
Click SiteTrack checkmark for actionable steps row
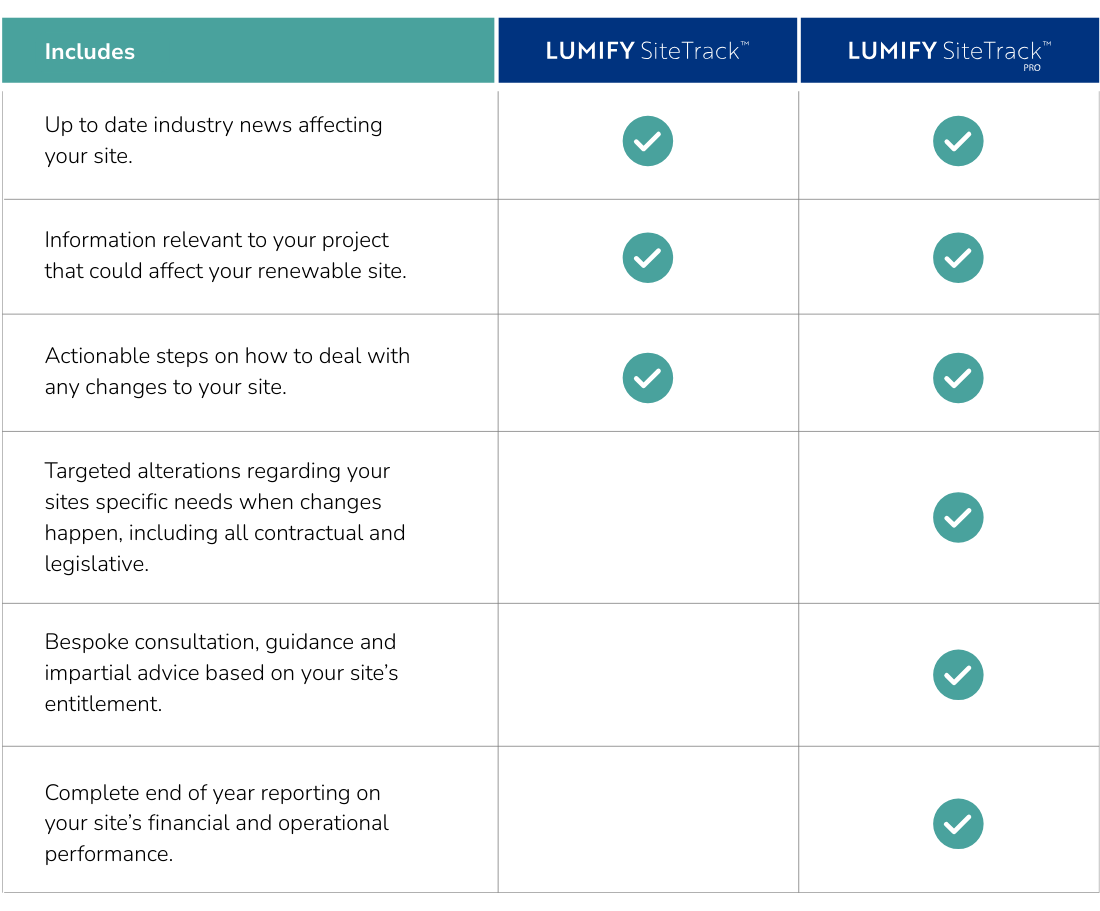pos(648,378)
